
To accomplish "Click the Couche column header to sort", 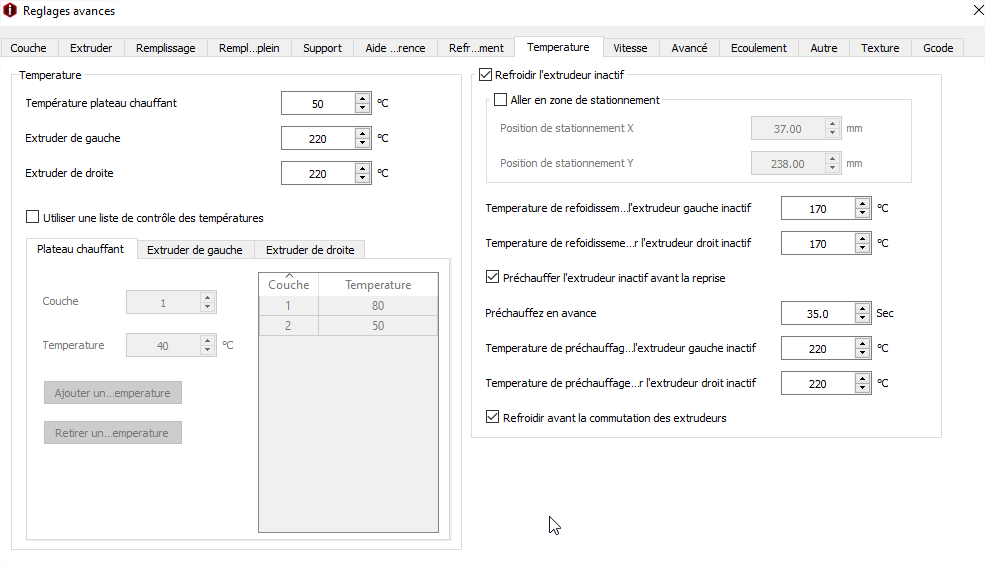I will (x=288, y=285).
